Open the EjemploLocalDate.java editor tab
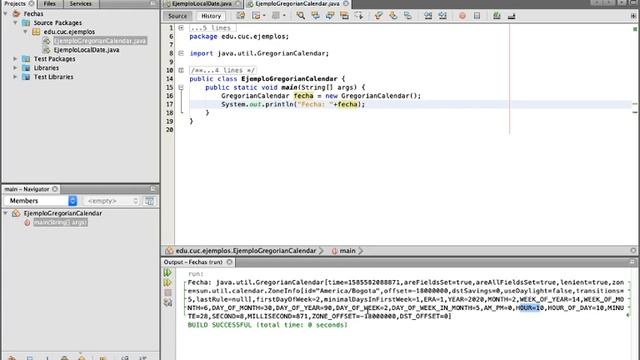Image resolution: width=640 pixels, height=360 pixels. (x=202, y=4)
